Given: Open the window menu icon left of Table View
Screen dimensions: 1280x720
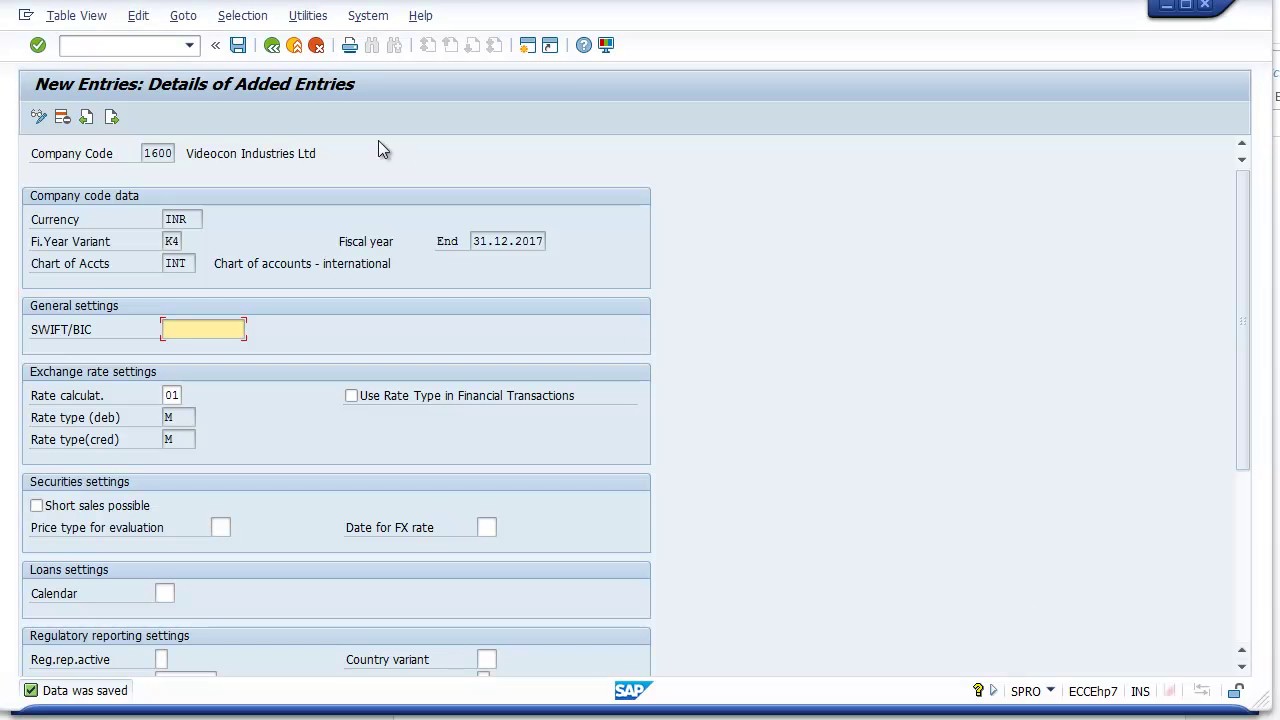Looking at the screenshot, I should pyautogui.click(x=26, y=15).
